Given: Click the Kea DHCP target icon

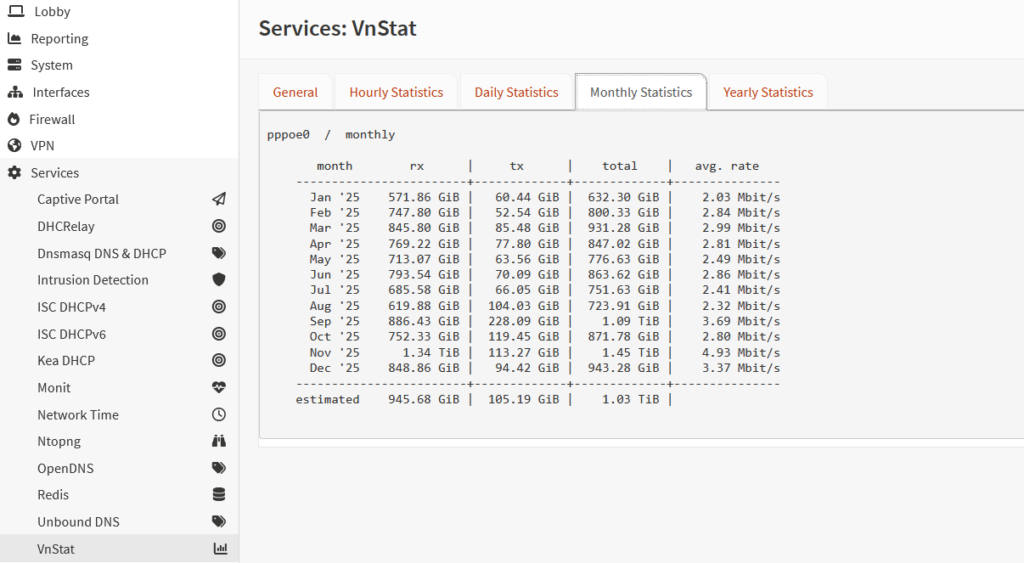Looking at the screenshot, I should (219, 360).
